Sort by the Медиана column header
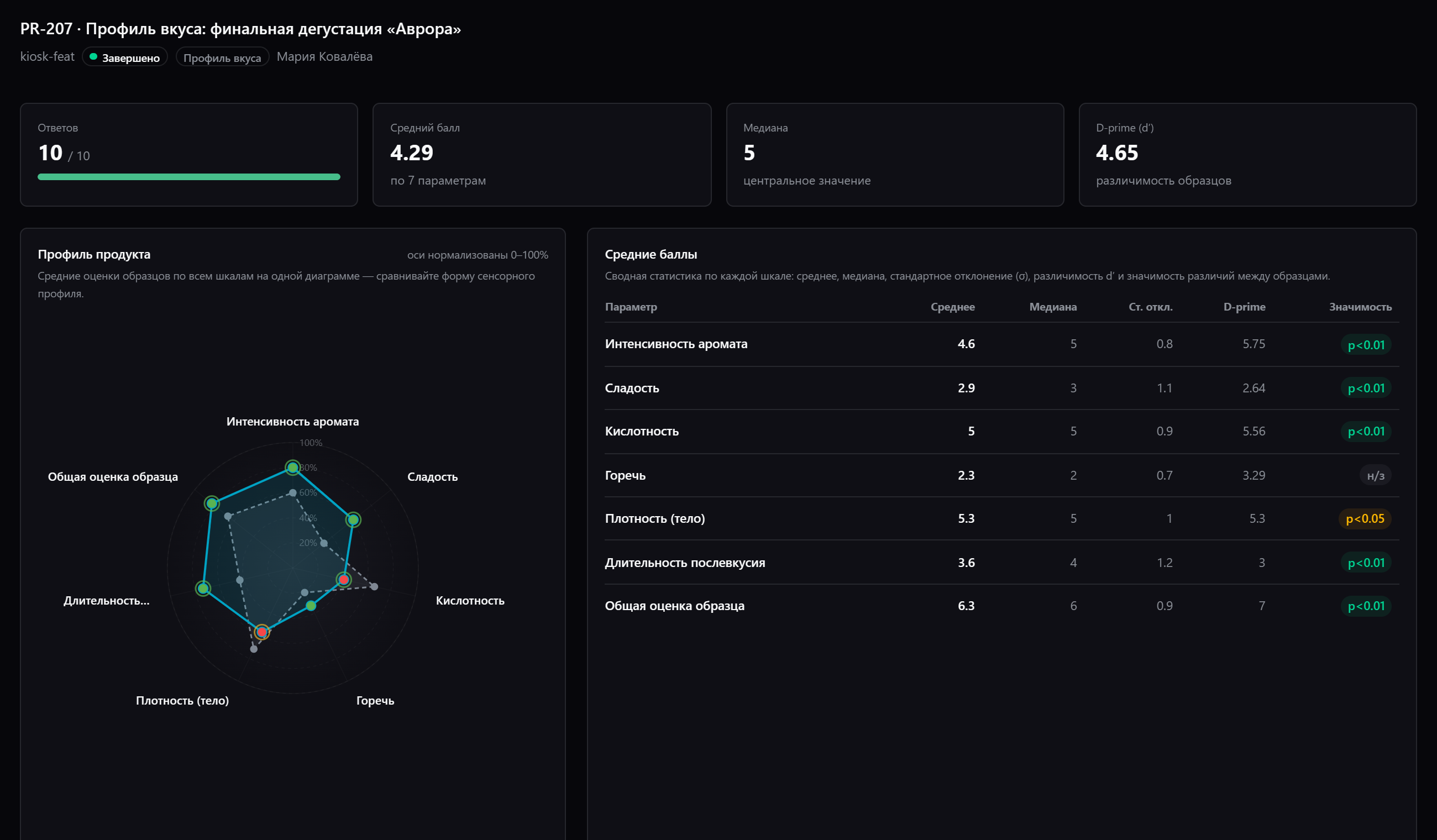This screenshot has height=840, width=1437. tap(1053, 307)
